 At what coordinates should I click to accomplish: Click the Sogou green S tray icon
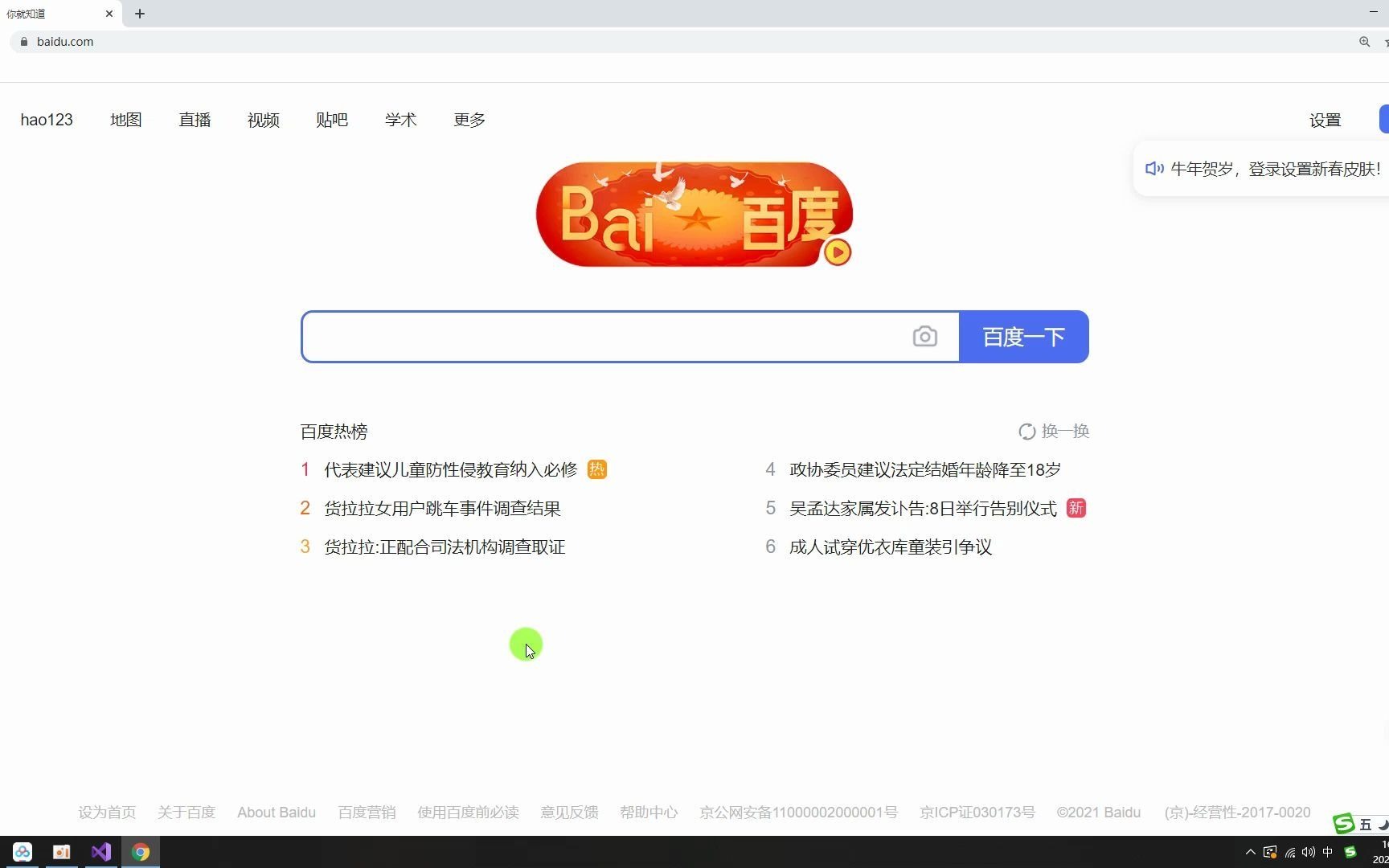pyautogui.click(x=1350, y=852)
